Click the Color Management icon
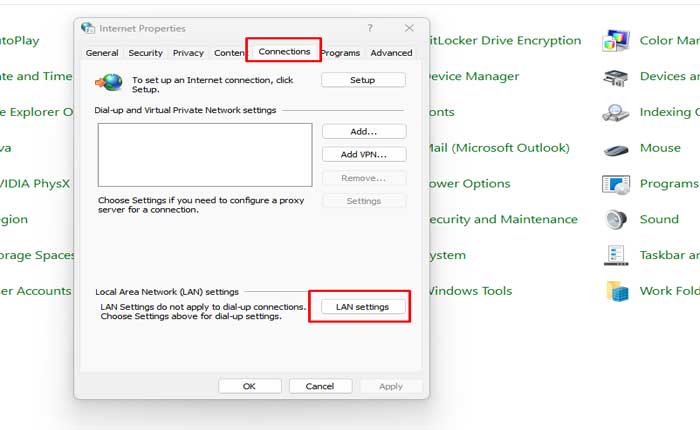Image resolution: width=700 pixels, height=430 pixels. [615, 41]
